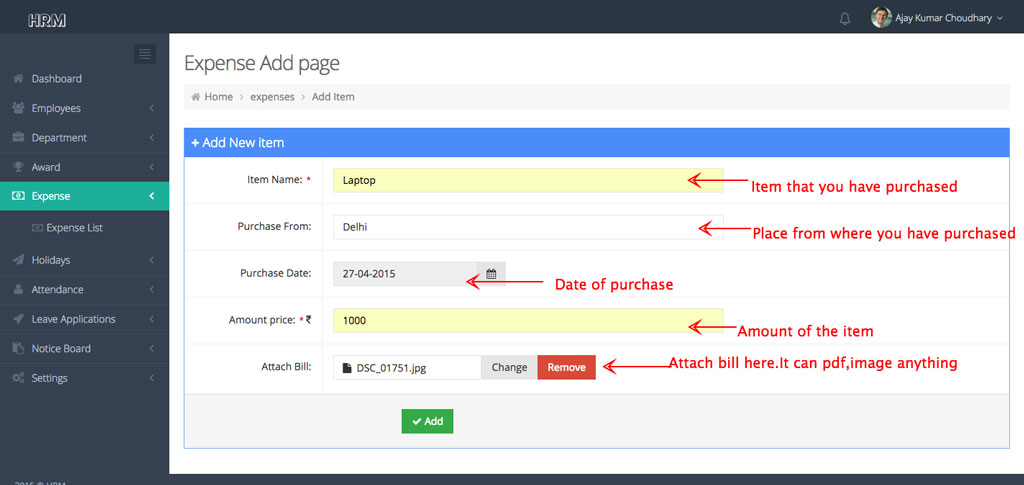Open the Holidays menu item

pos(50,260)
